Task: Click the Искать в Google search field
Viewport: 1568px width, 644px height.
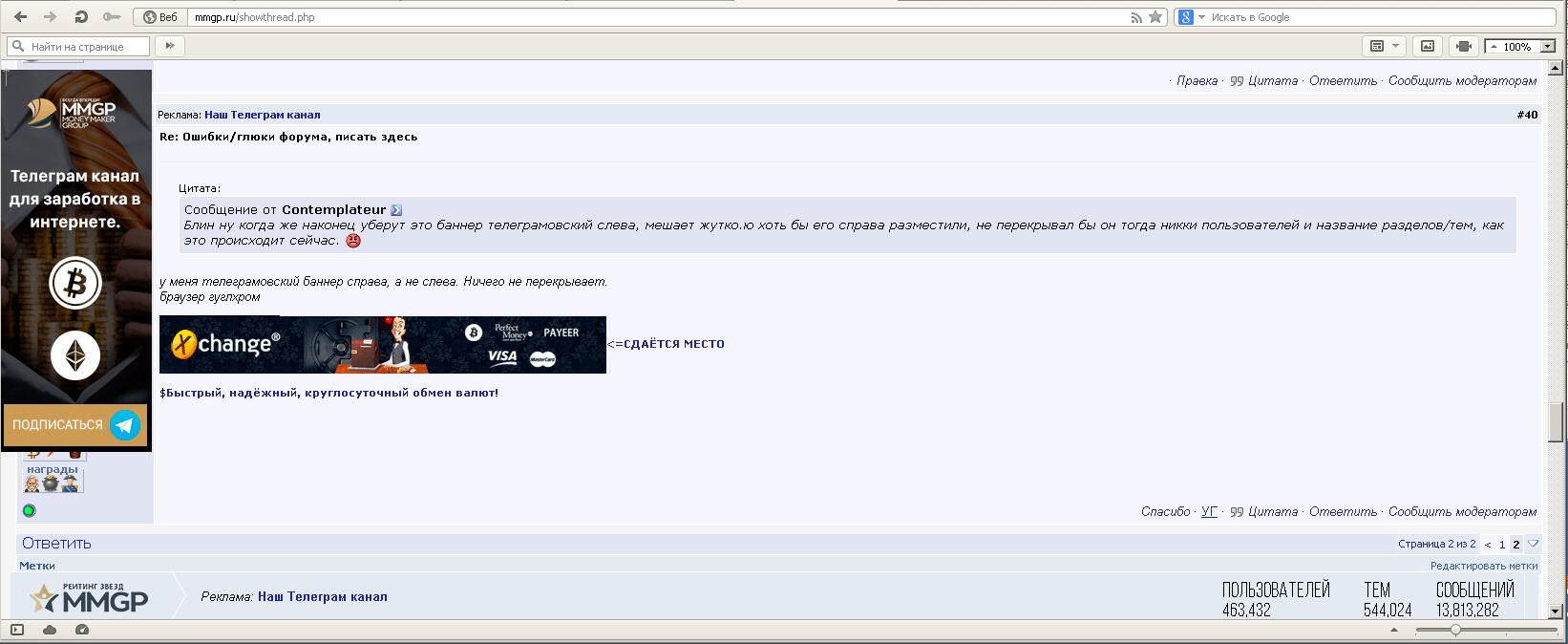Action: (1383, 17)
